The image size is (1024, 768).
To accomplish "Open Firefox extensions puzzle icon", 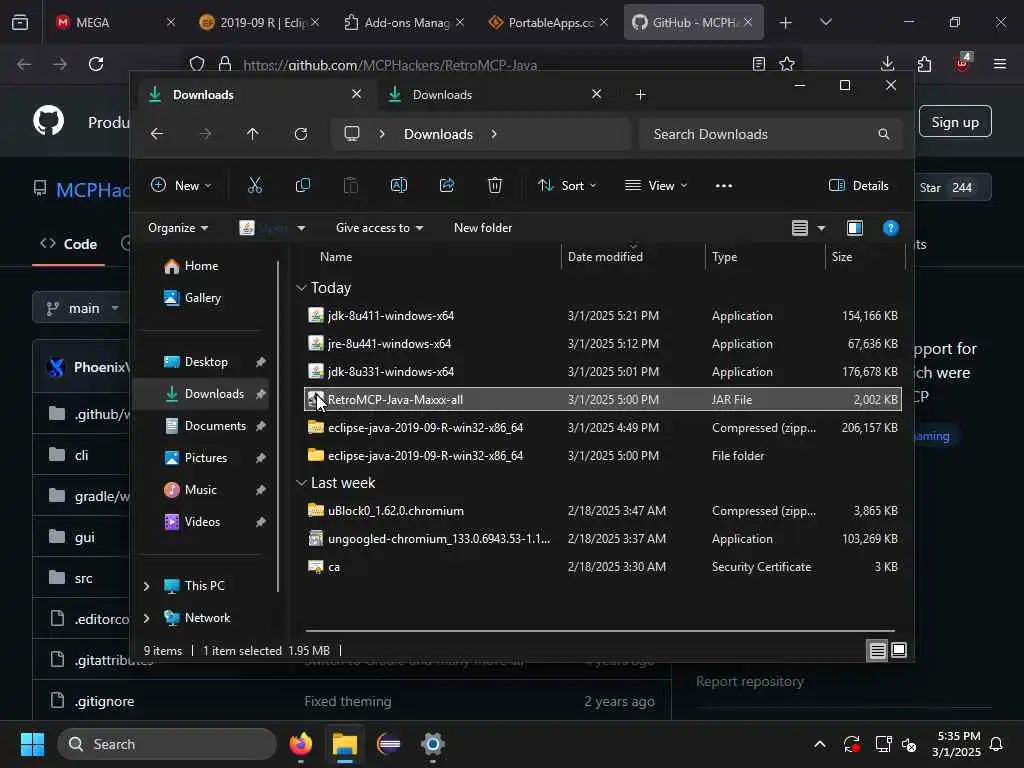I will click(923, 64).
